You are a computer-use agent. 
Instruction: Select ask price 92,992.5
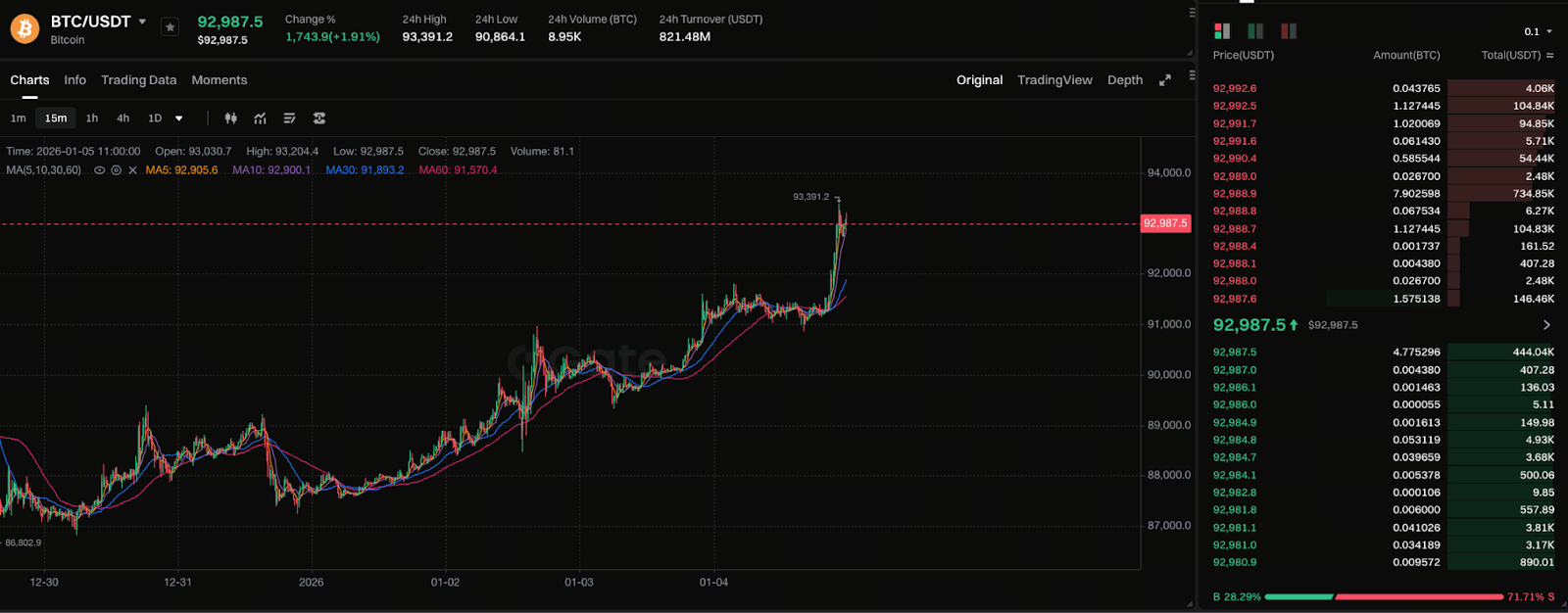click(x=1235, y=106)
